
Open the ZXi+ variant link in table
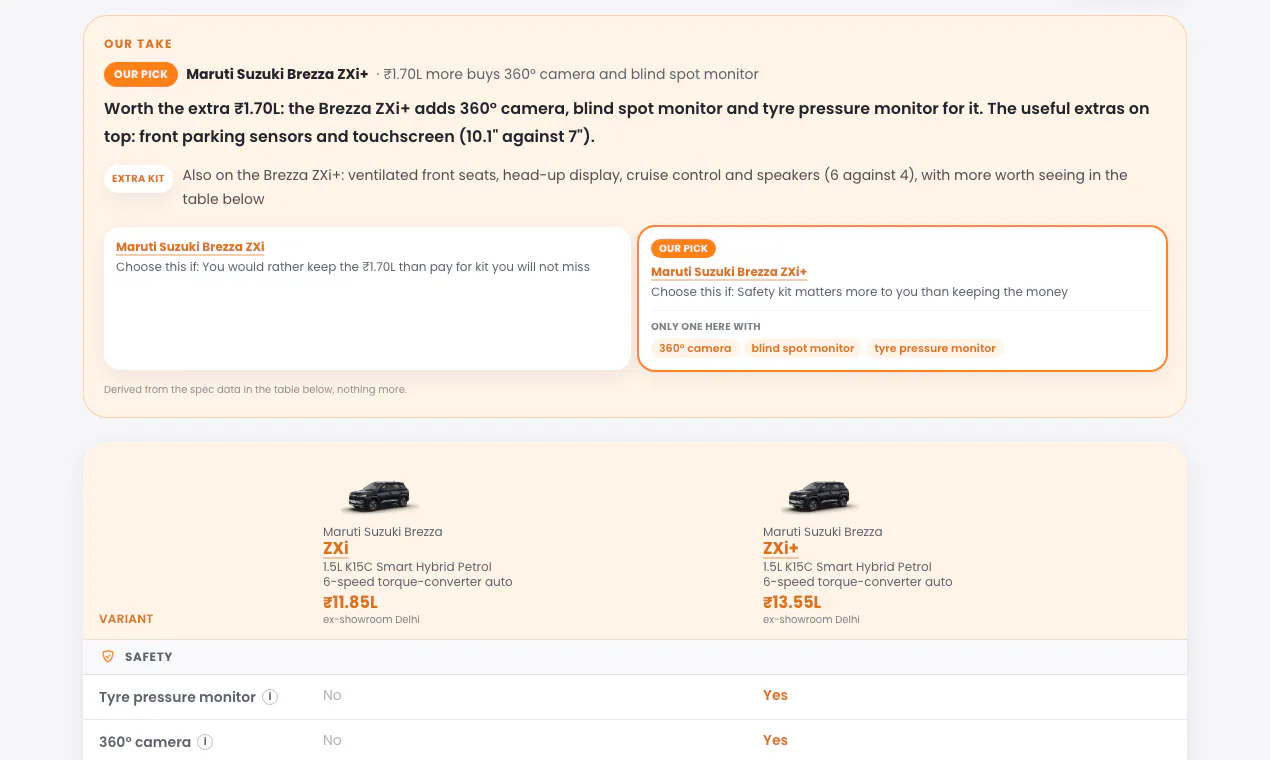pos(781,548)
